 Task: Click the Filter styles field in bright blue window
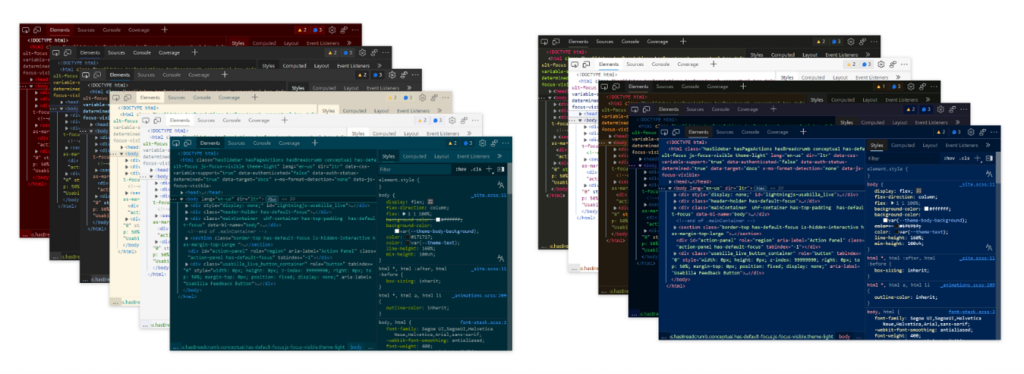[903, 159]
